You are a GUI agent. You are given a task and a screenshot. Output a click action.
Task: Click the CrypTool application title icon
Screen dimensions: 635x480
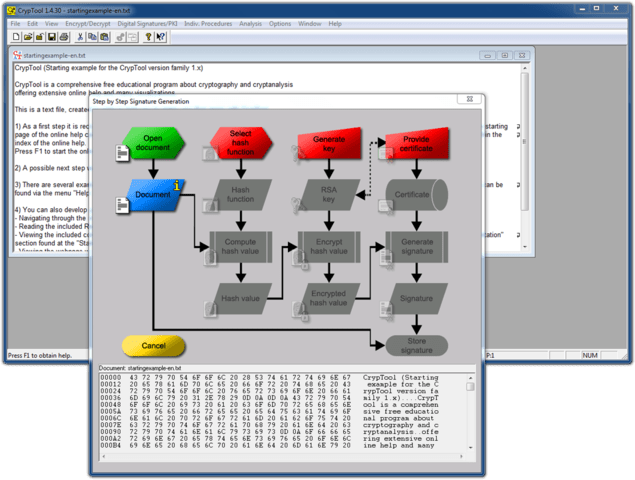pyautogui.click(x=11, y=11)
